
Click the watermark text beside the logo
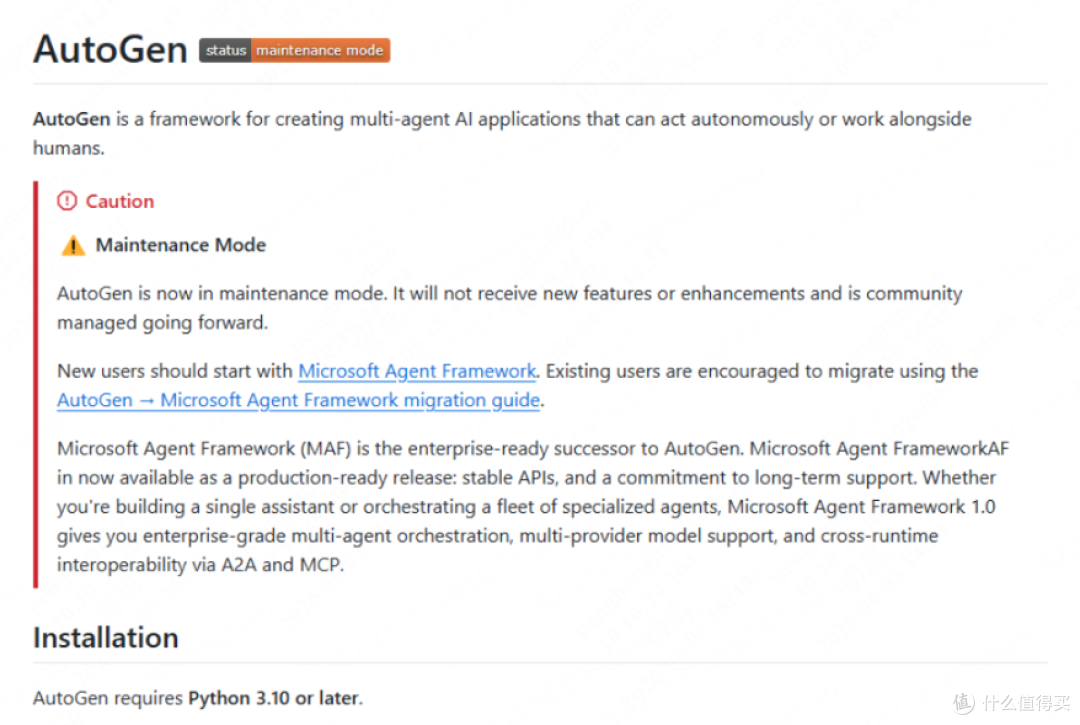click(x=1027, y=703)
